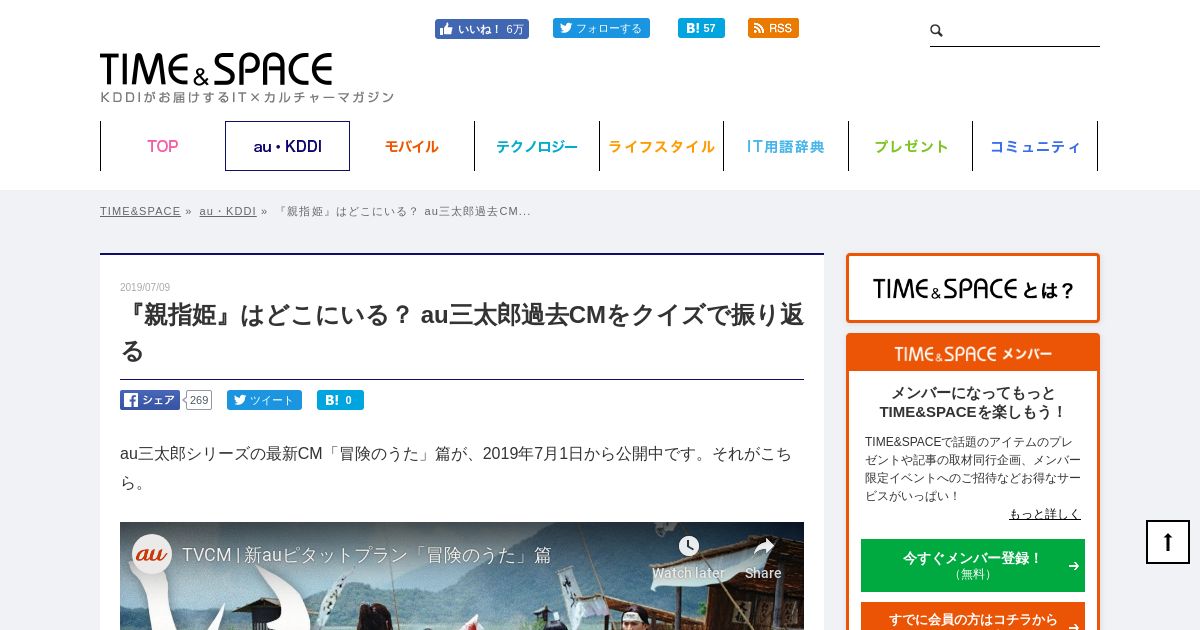
Task: Click the tagline KDDIがお届けするIT×カルチャーマガジン
Action: tap(247, 97)
